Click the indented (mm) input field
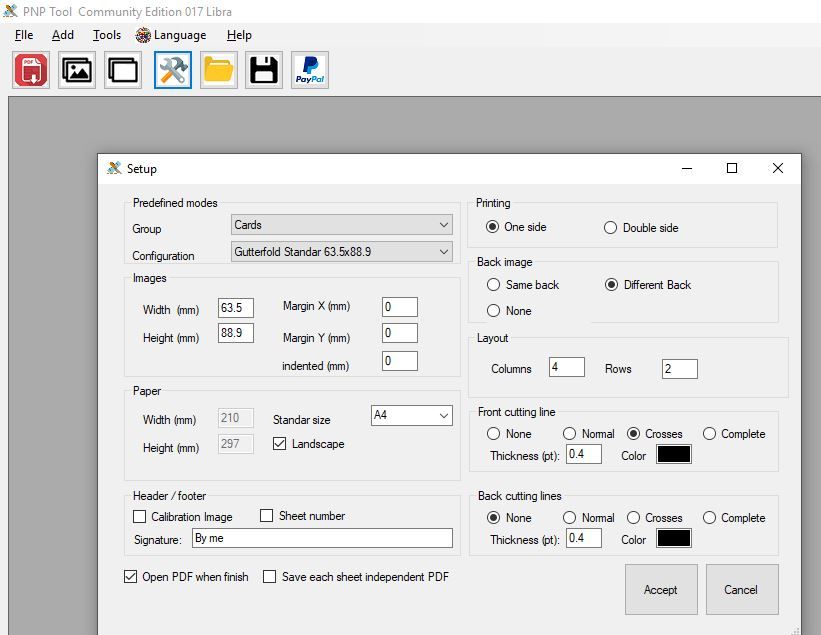This screenshot has height=635, width=821. (400, 361)
